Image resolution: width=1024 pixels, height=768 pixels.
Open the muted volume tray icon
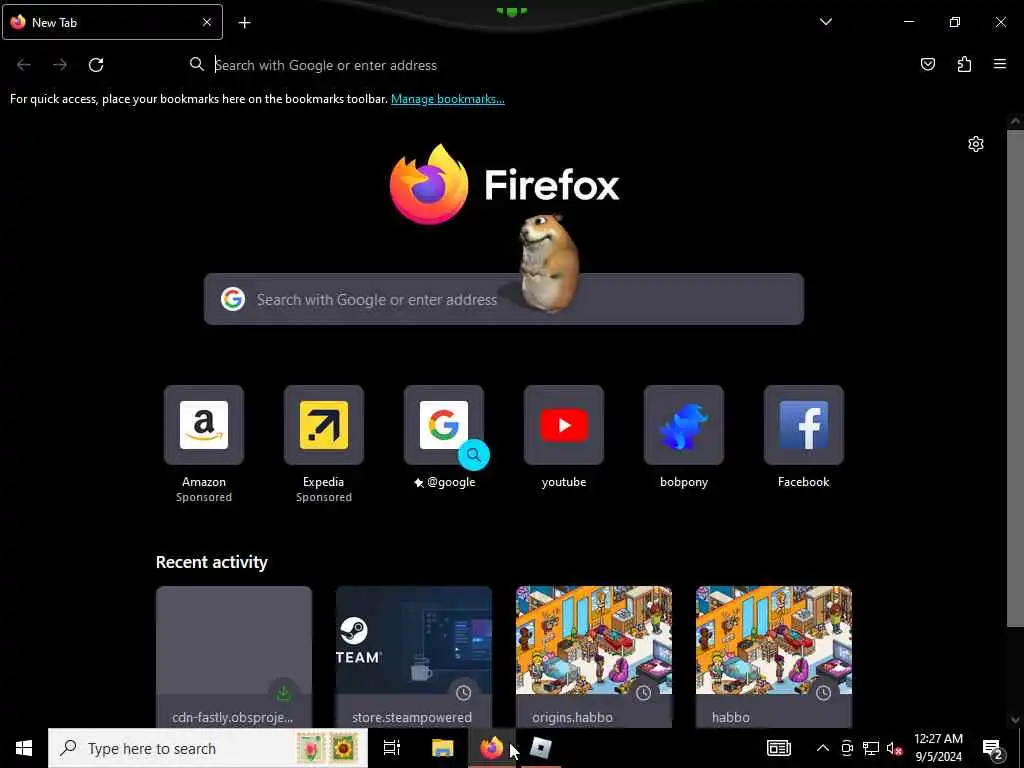894,748
